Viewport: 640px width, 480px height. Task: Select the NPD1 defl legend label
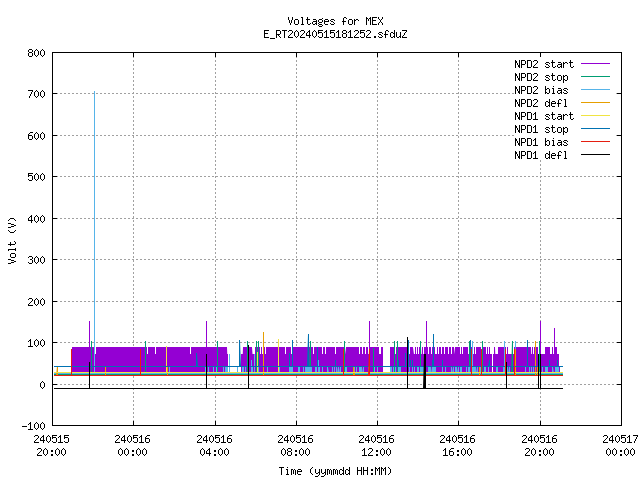[541, 155]
